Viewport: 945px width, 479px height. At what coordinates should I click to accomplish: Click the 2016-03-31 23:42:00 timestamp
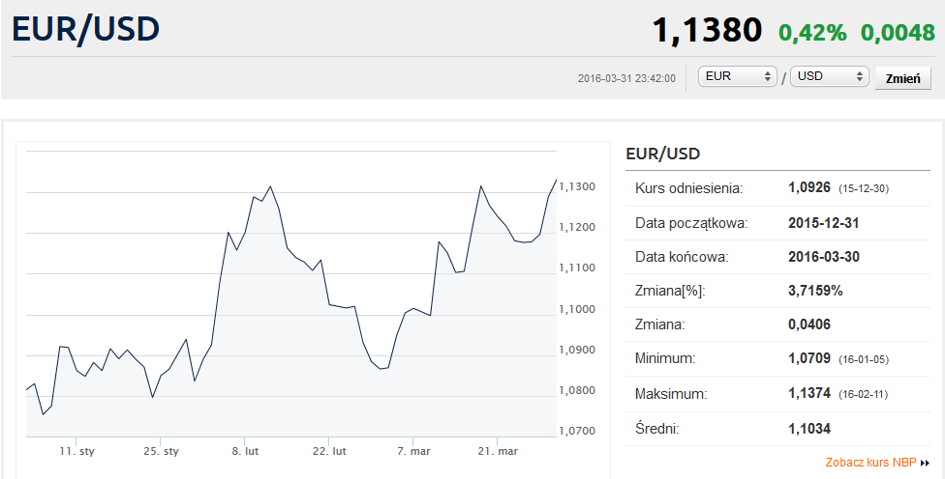click(627, 78)
